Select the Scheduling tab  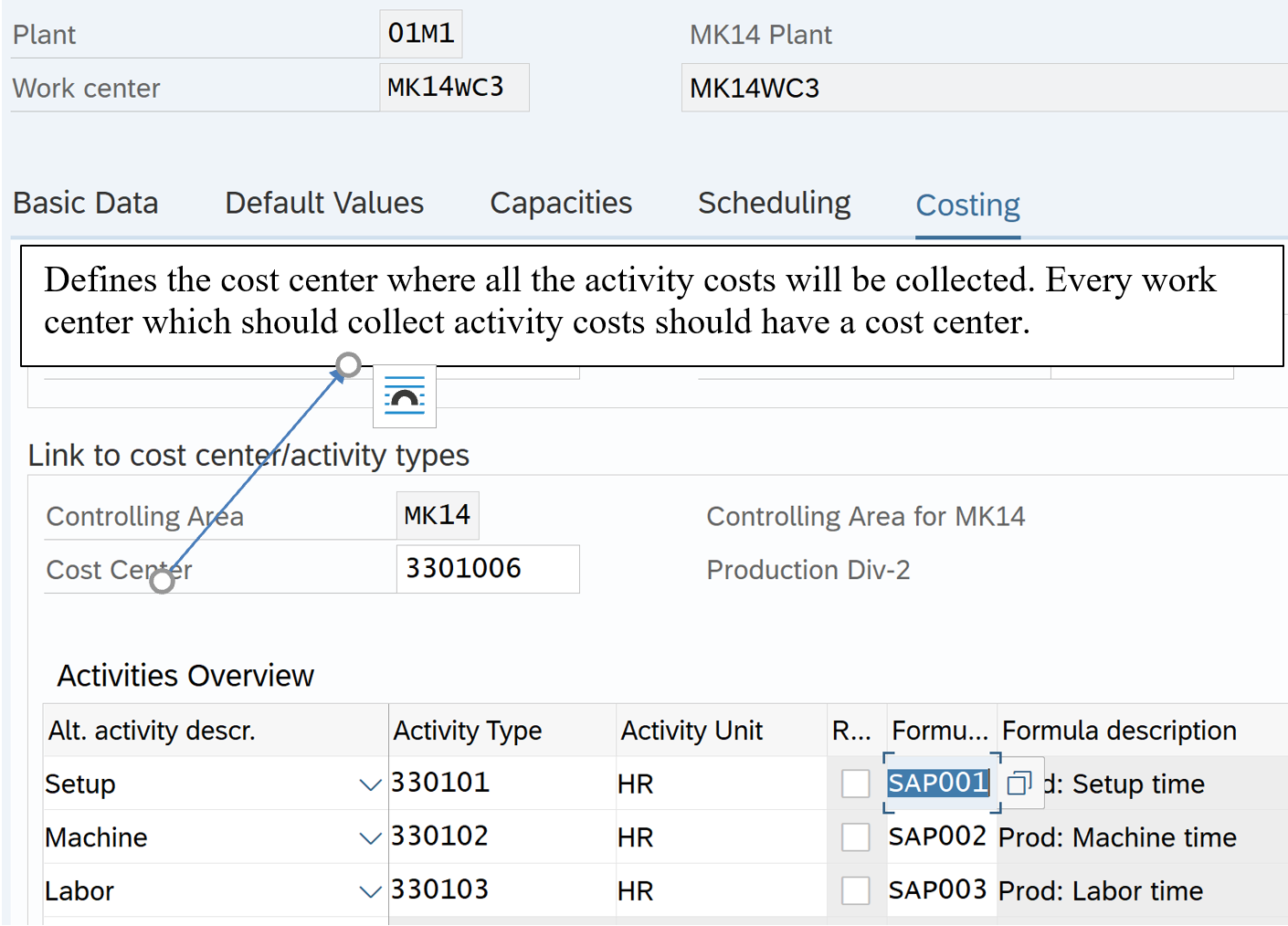[x=774, y=203]
